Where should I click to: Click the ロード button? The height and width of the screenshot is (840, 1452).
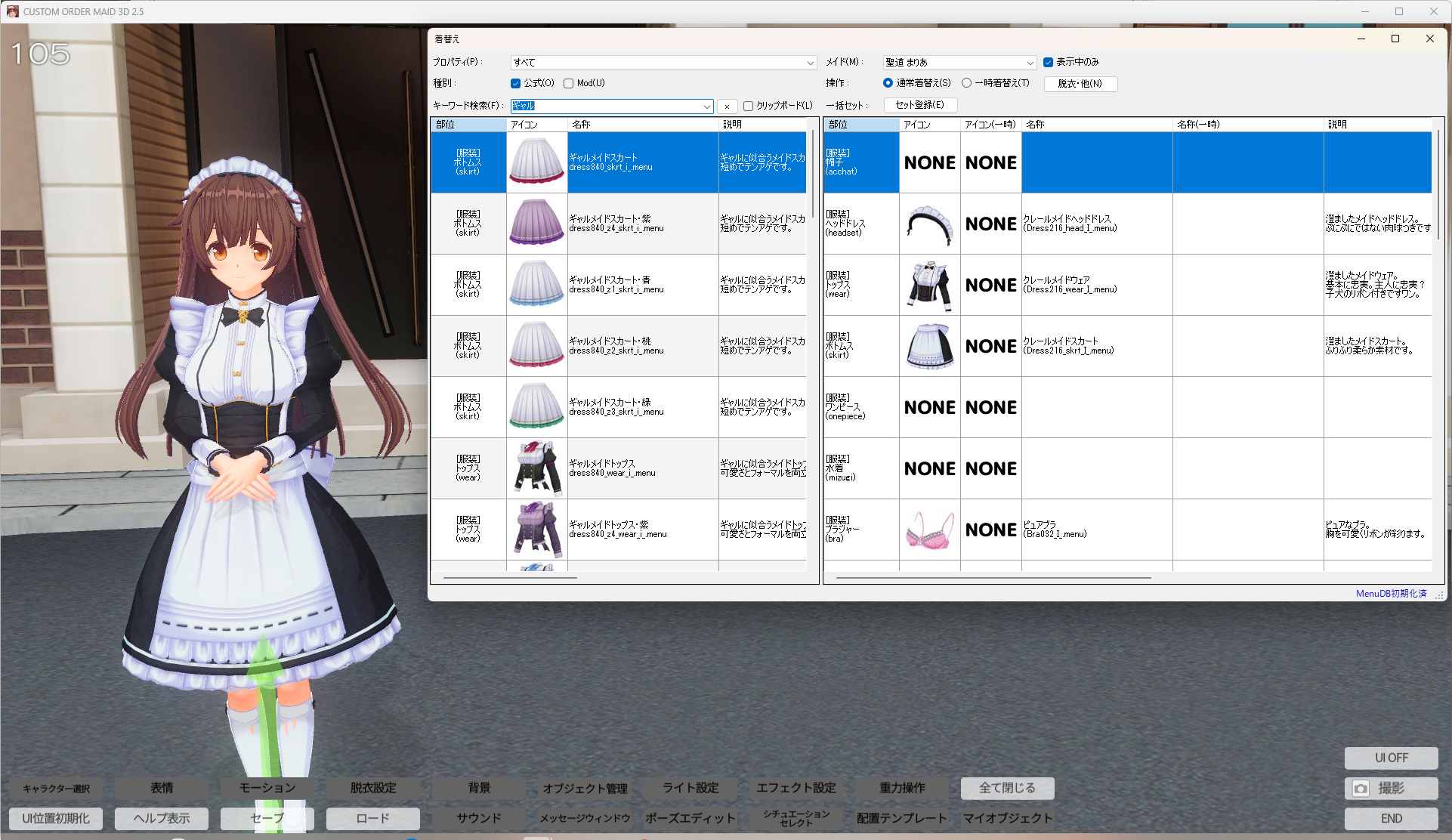373,818
